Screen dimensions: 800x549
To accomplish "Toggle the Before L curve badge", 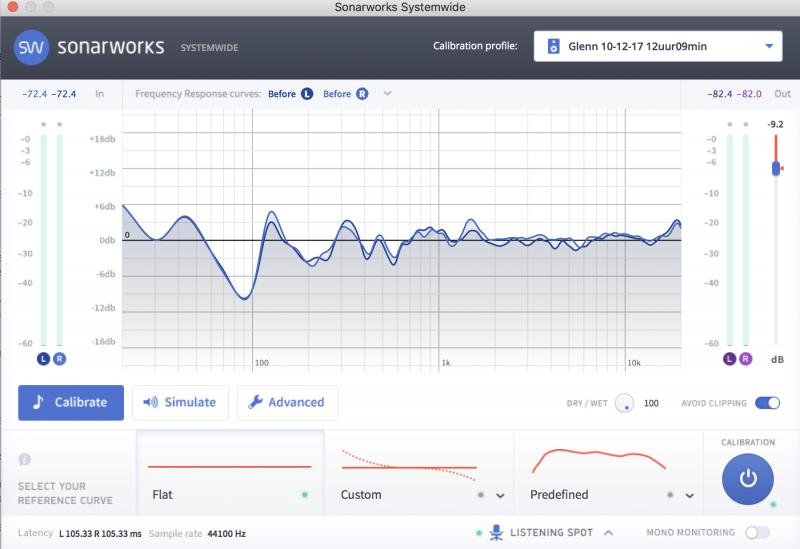I will click(x=307, y=94).
